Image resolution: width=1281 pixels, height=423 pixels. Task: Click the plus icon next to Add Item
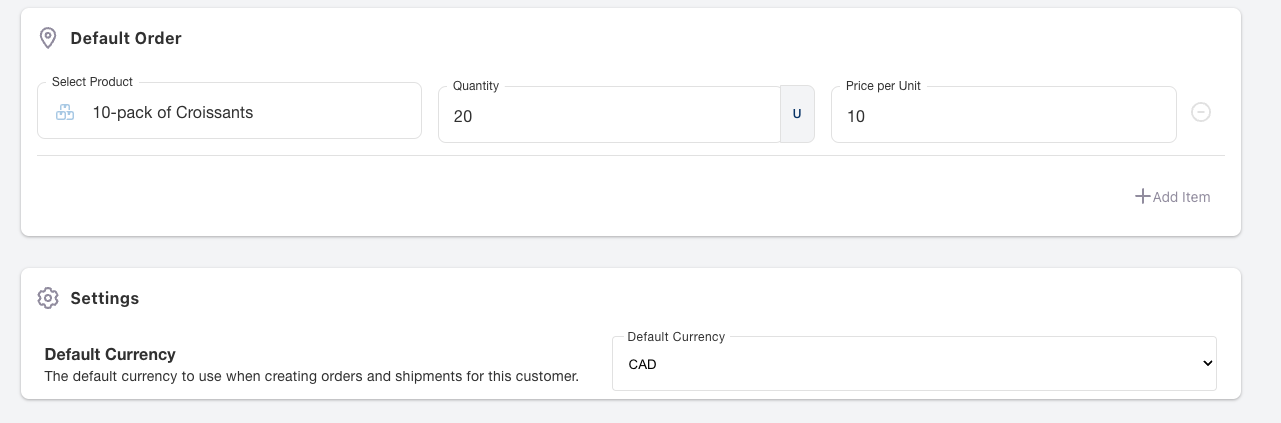1142,196
